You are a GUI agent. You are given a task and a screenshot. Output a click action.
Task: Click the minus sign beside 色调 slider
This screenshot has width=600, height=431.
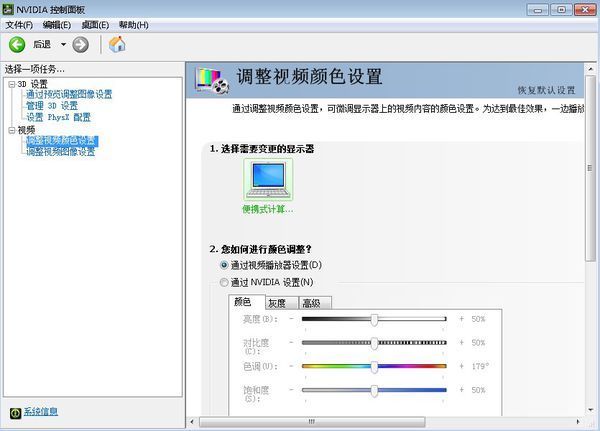[292, 366]
